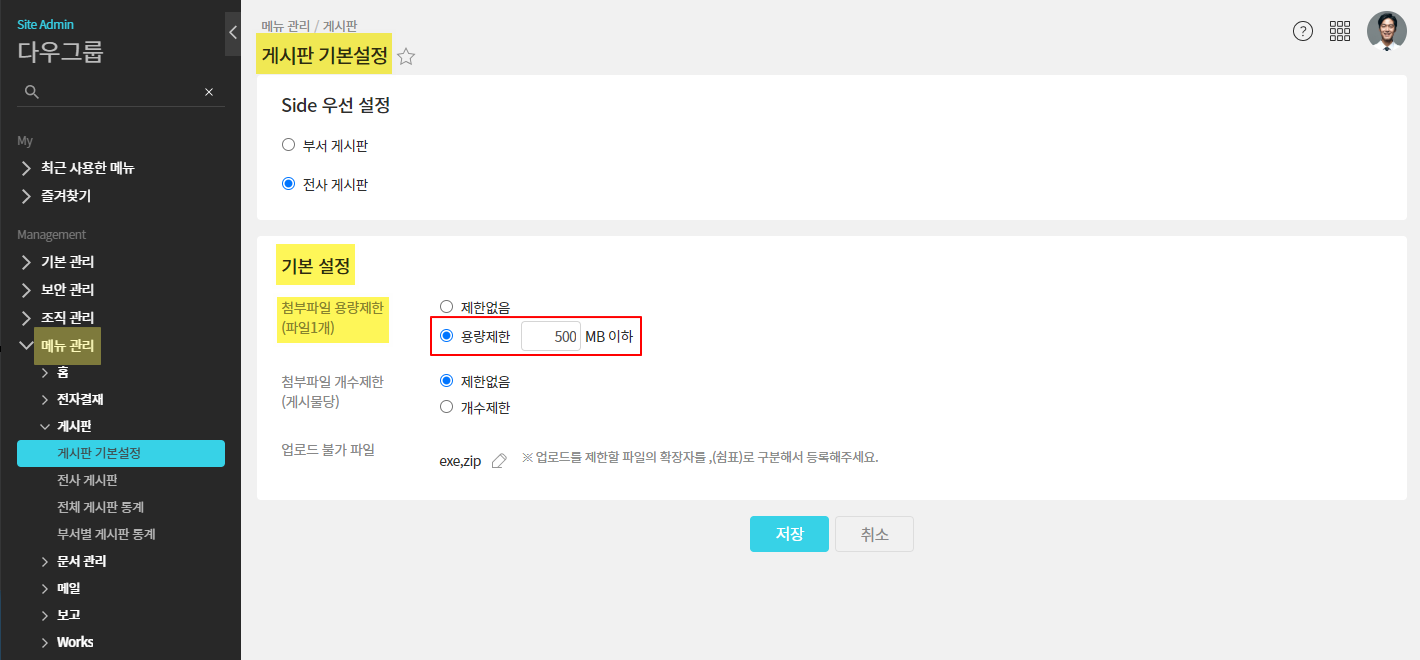Expand the 기본 관리 menu
Screen dimensions: 1420x660
68,262
